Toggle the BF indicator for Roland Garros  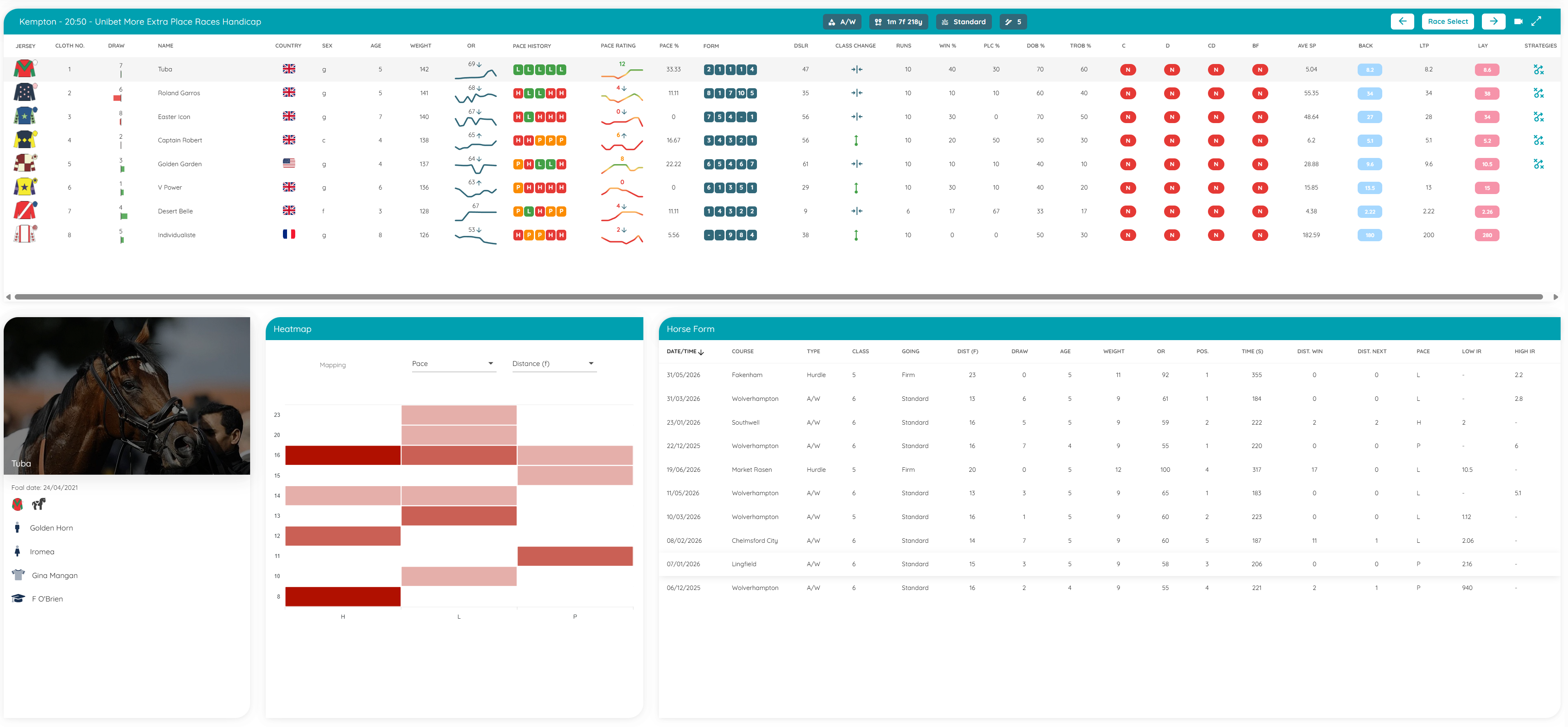coord(1260,93)
